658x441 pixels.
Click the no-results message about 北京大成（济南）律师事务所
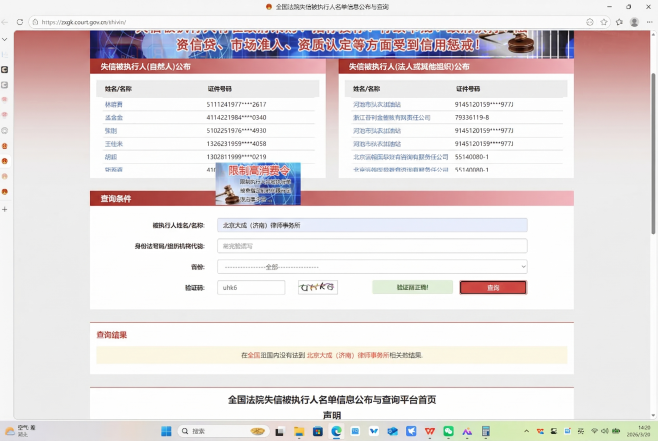tap(332, 355)
